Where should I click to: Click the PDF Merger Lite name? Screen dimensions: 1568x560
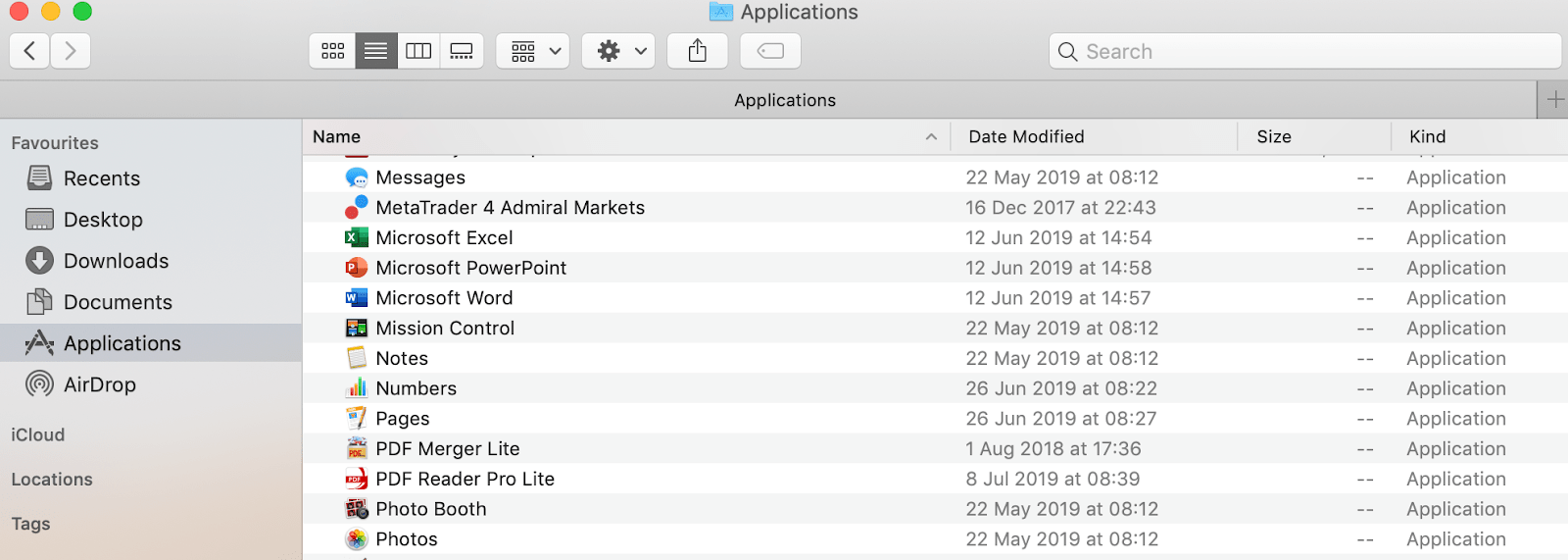click(x=448, y=449)
